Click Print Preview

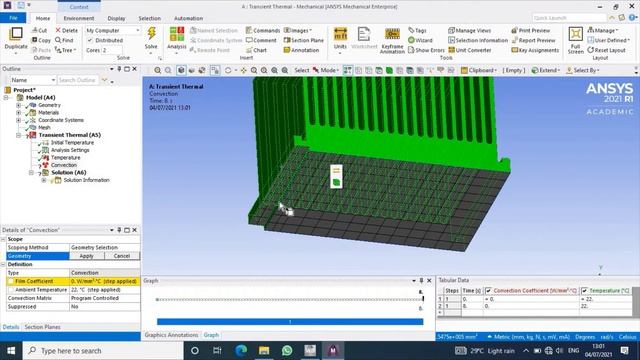pos(531,30)
